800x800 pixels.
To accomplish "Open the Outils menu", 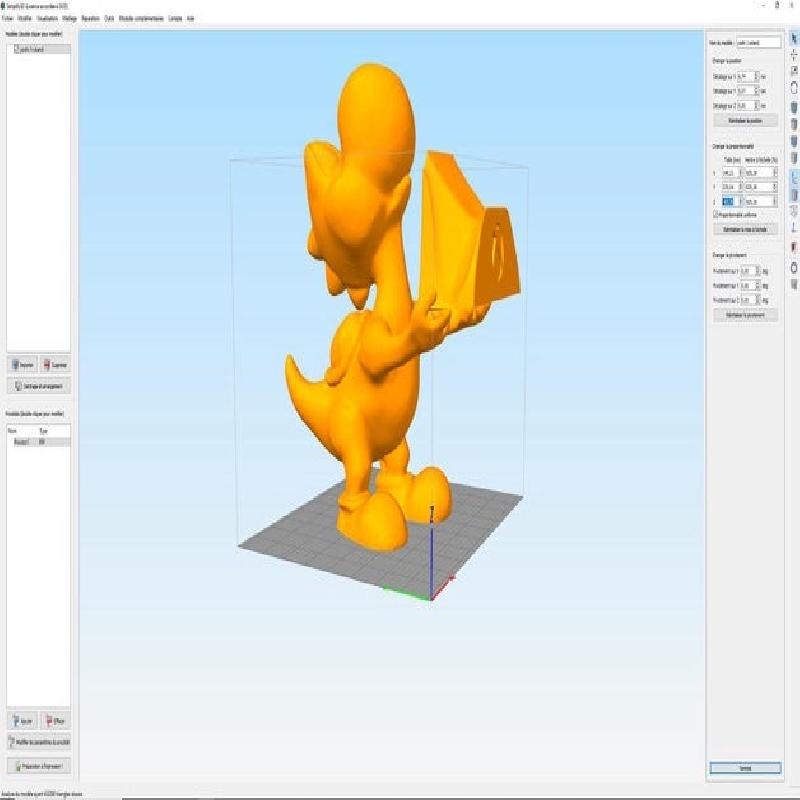I will click(x=109, y=18).
